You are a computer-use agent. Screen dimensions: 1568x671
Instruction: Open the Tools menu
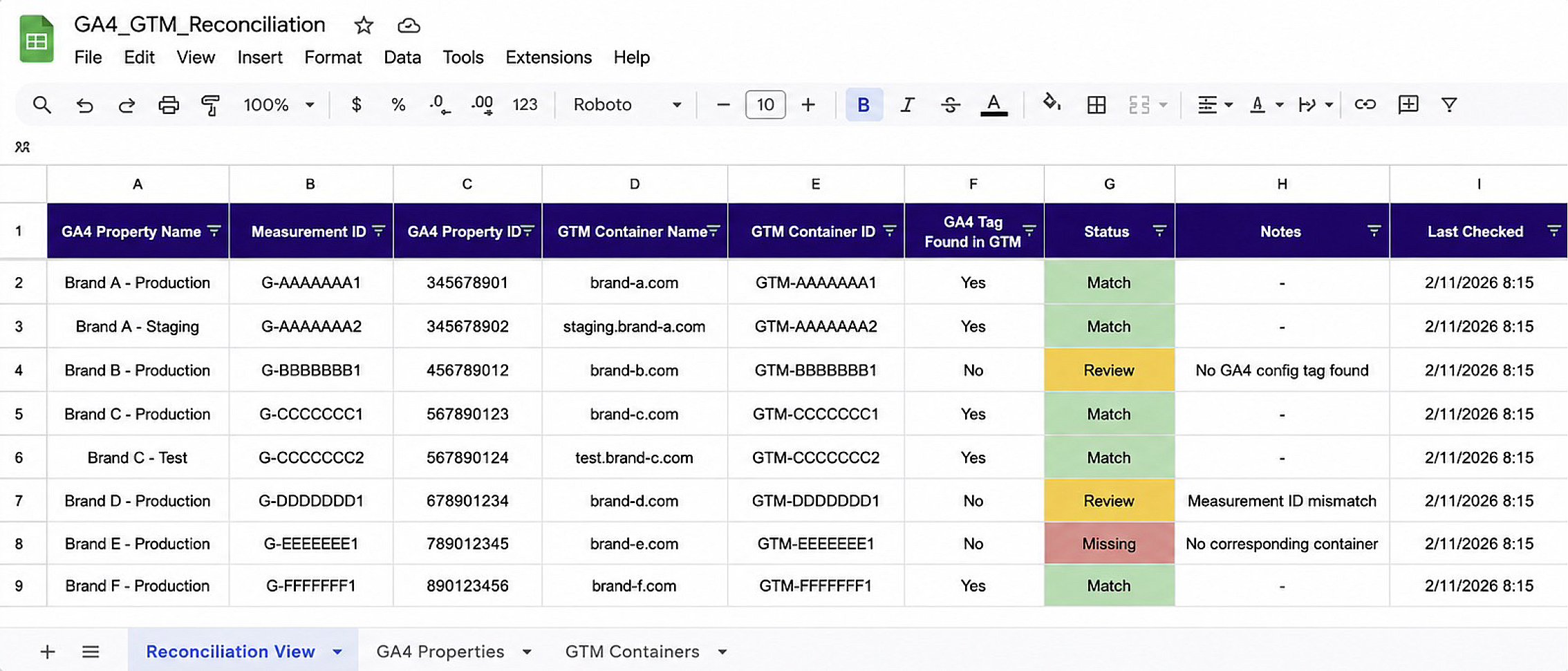click(463, 57)
